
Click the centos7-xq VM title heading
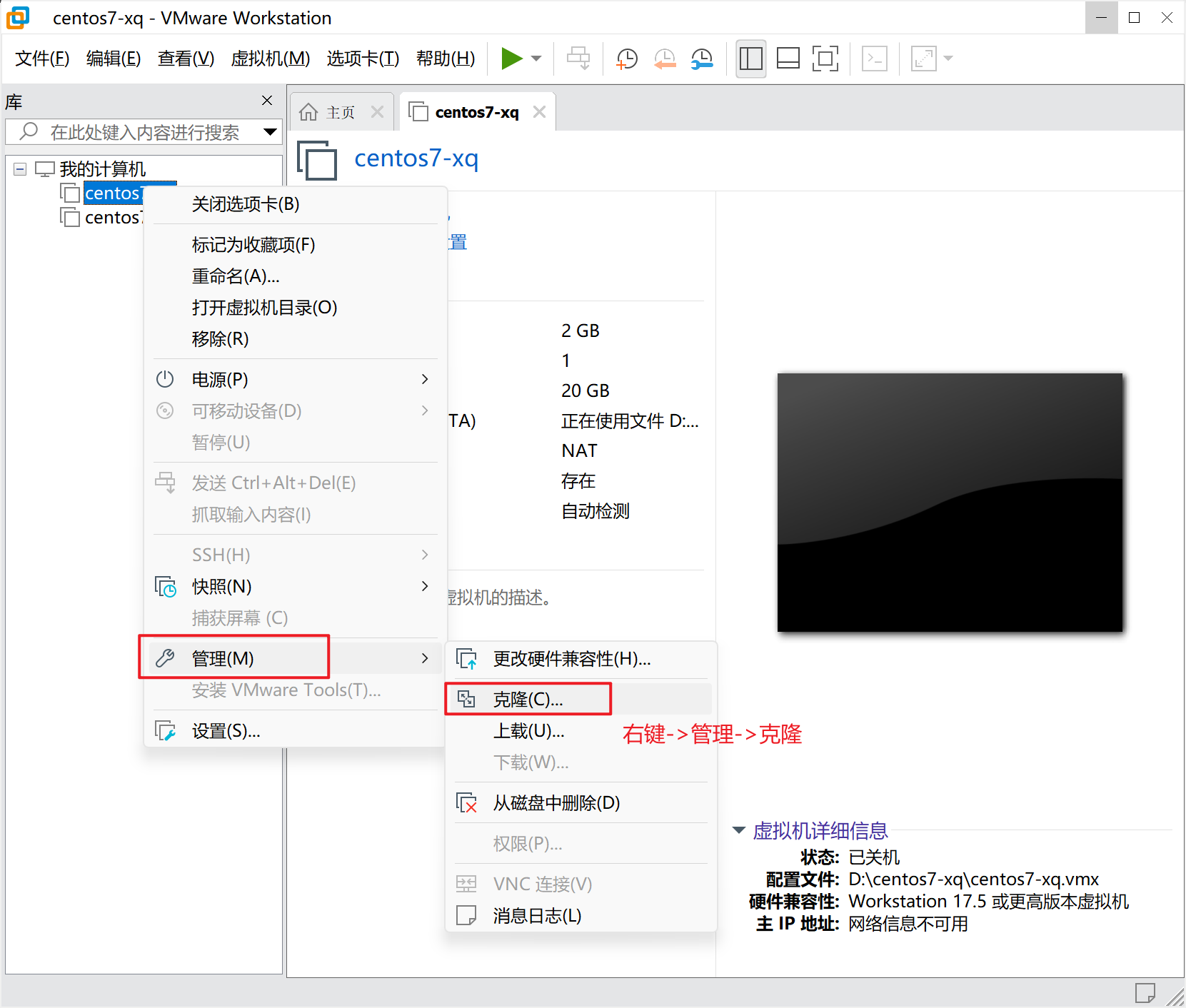pyautogui.click(x=416, y=158)
